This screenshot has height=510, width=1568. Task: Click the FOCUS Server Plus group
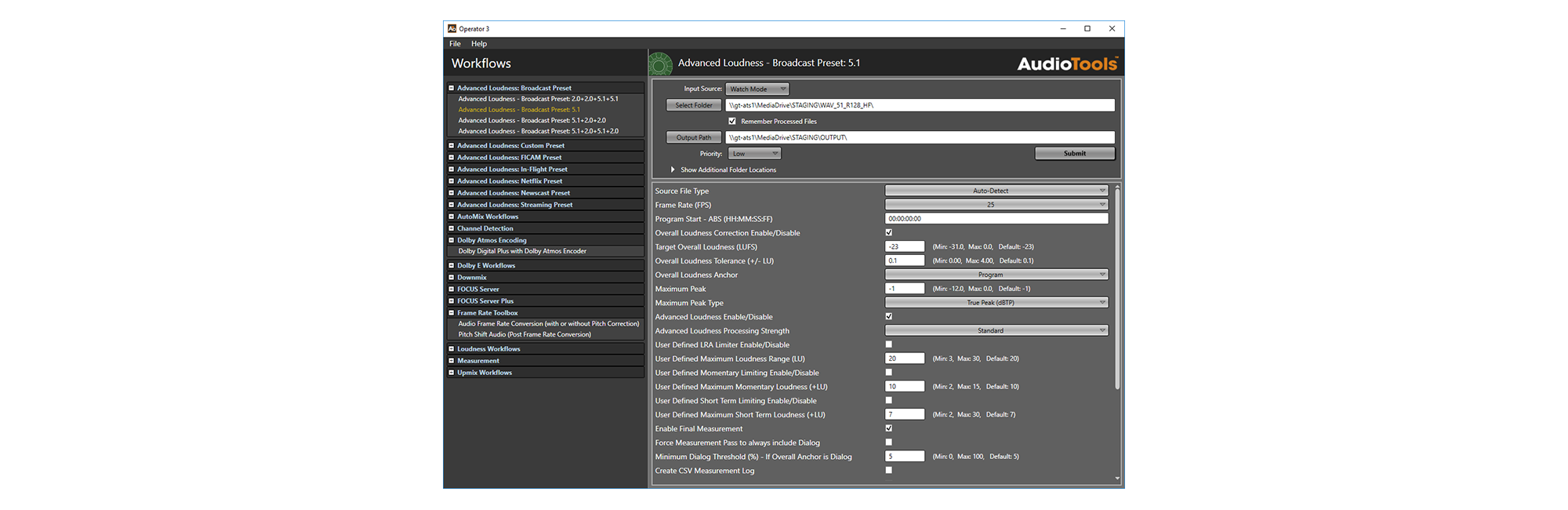tap(485, 301)
